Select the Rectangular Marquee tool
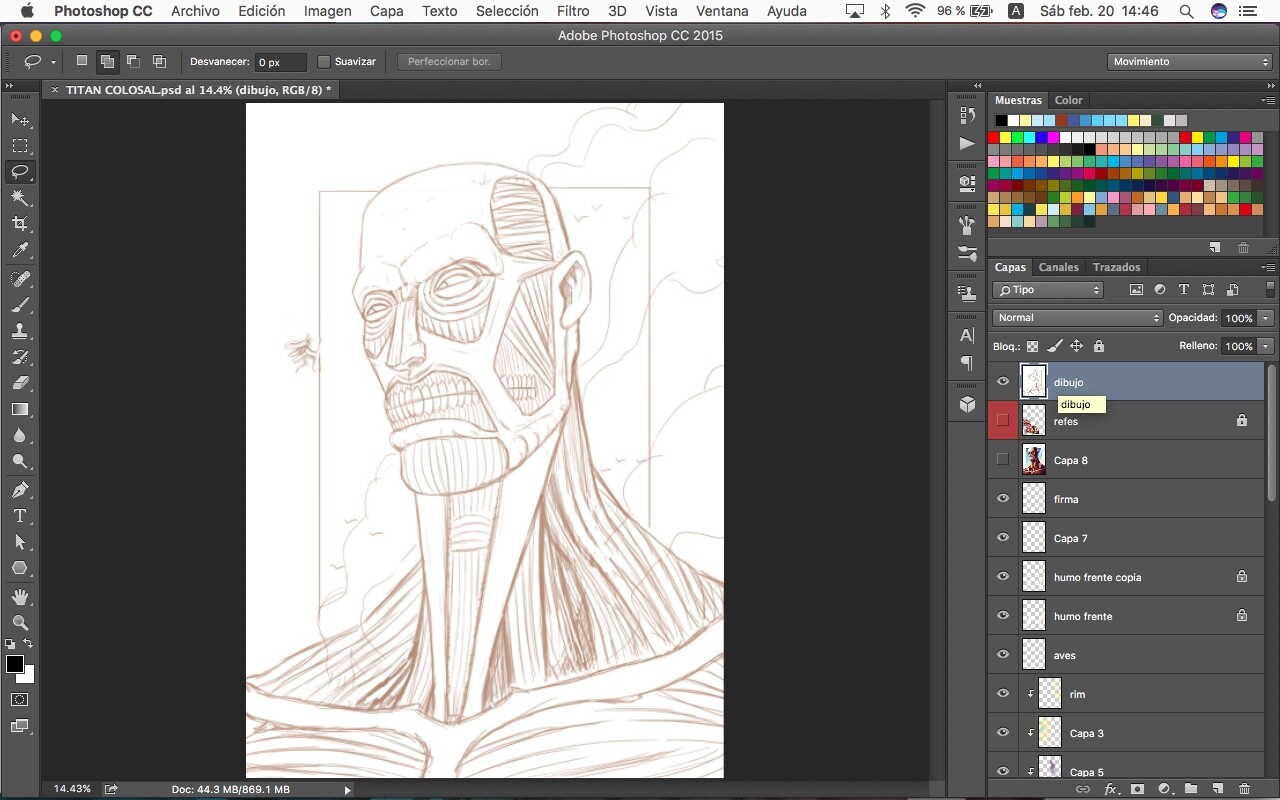1280x800 pixels. point(20,146)
